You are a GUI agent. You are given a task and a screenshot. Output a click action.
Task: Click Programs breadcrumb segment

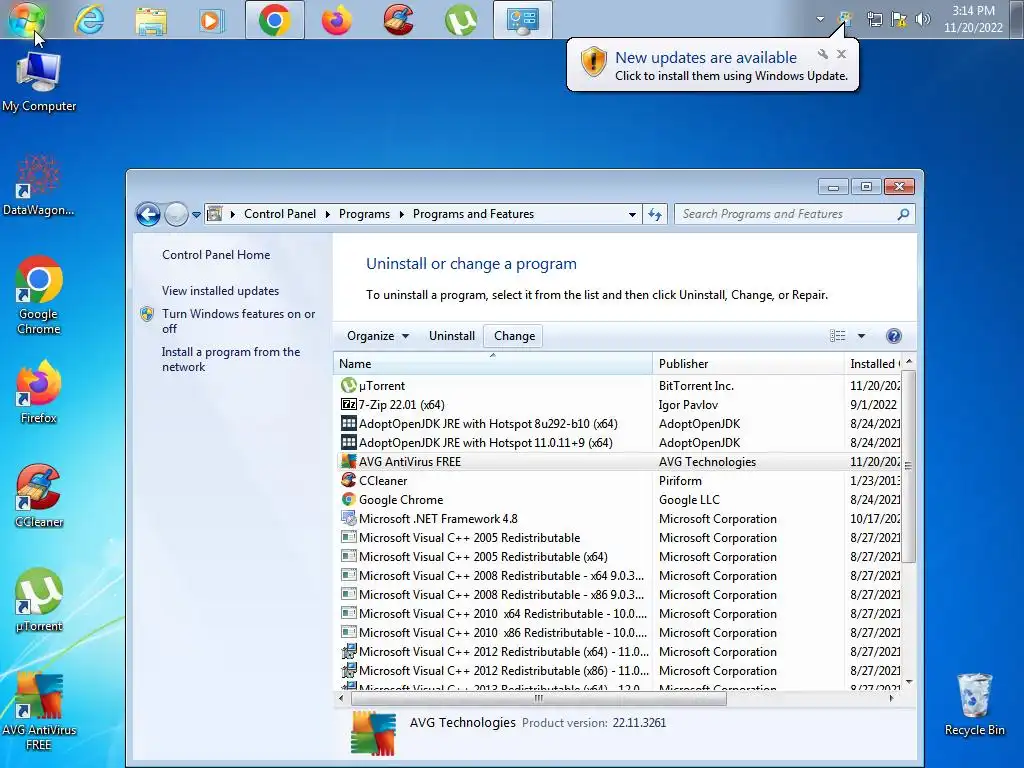[x=364, y=214]
